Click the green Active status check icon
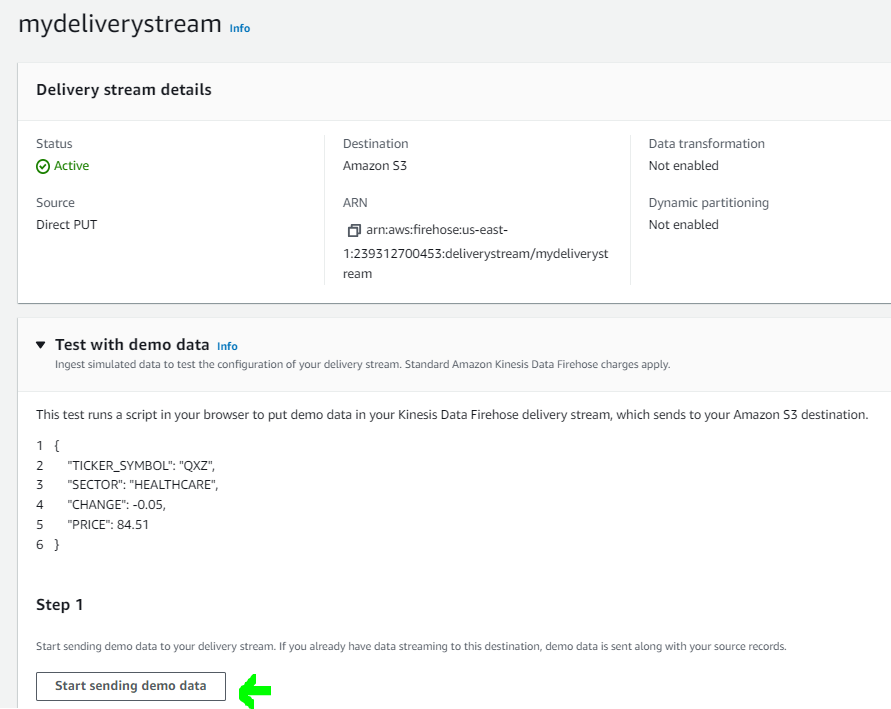Image resolution: width=891 pixels, height=709 pixels. [x=43, y=166]
